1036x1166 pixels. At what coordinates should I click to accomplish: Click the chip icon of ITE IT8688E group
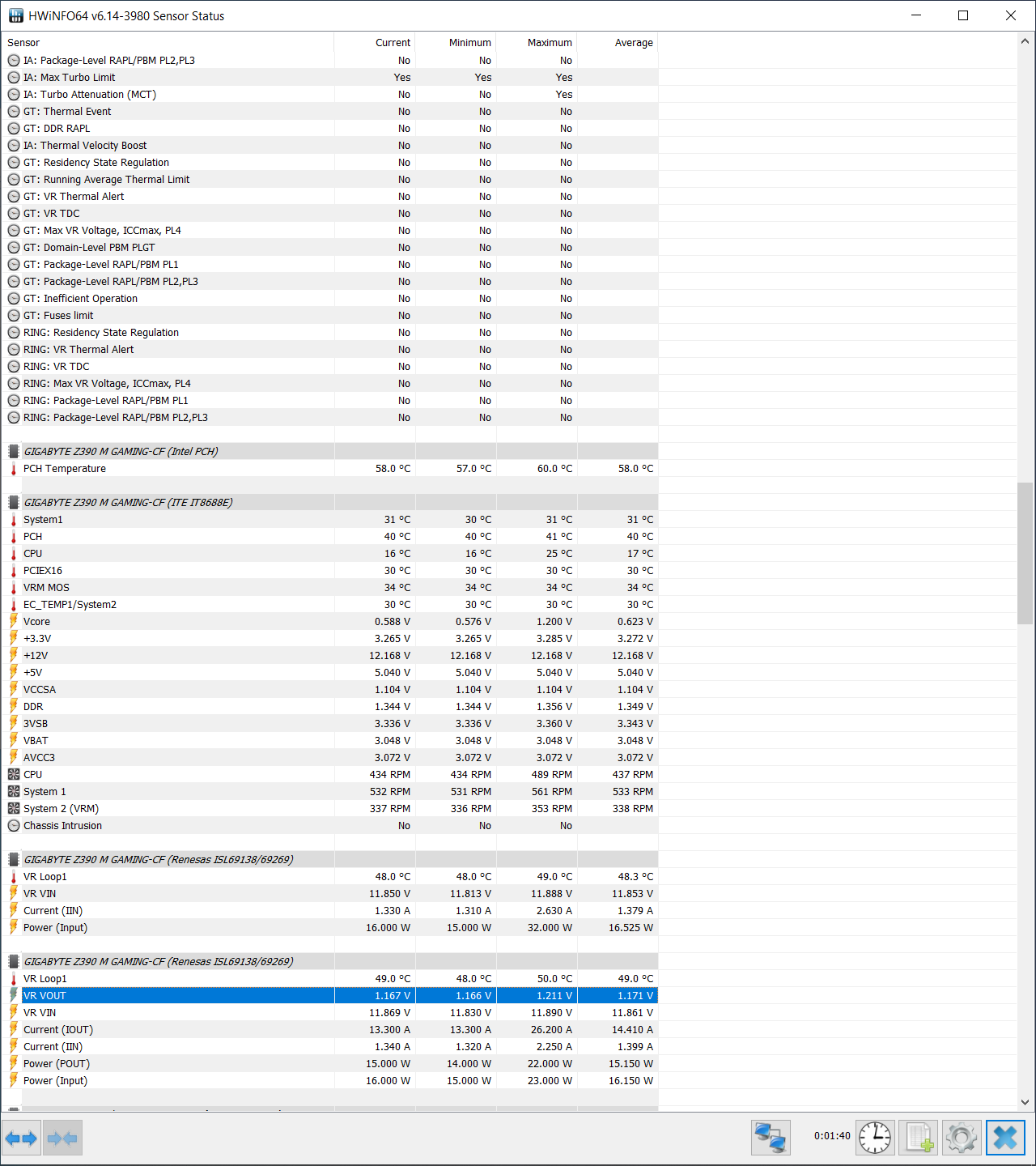coord(14,503)
